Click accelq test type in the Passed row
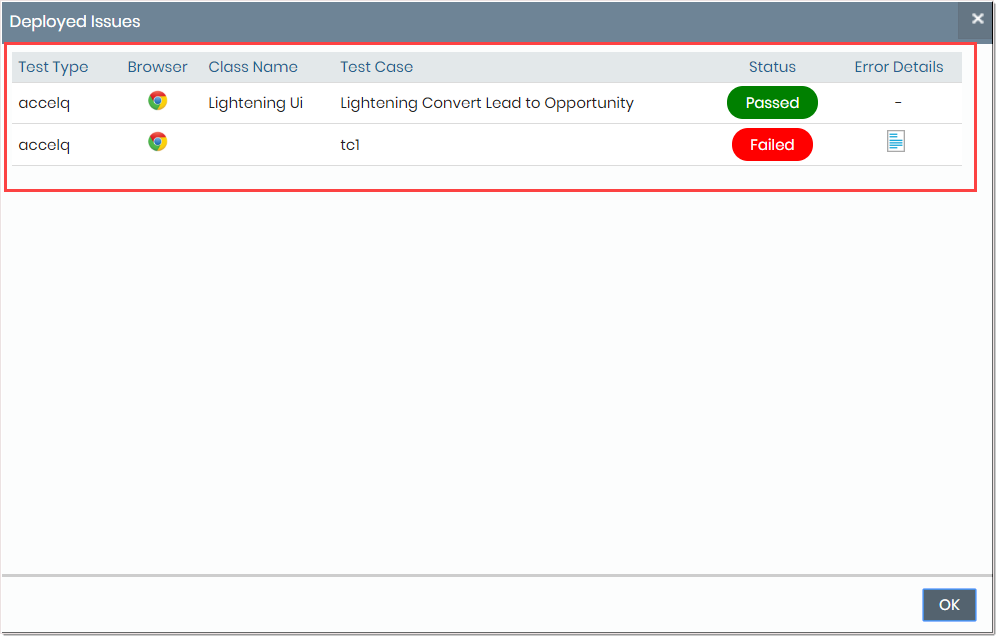The height and width of the screenshot is (639, 999). click(x=44, y=103)
